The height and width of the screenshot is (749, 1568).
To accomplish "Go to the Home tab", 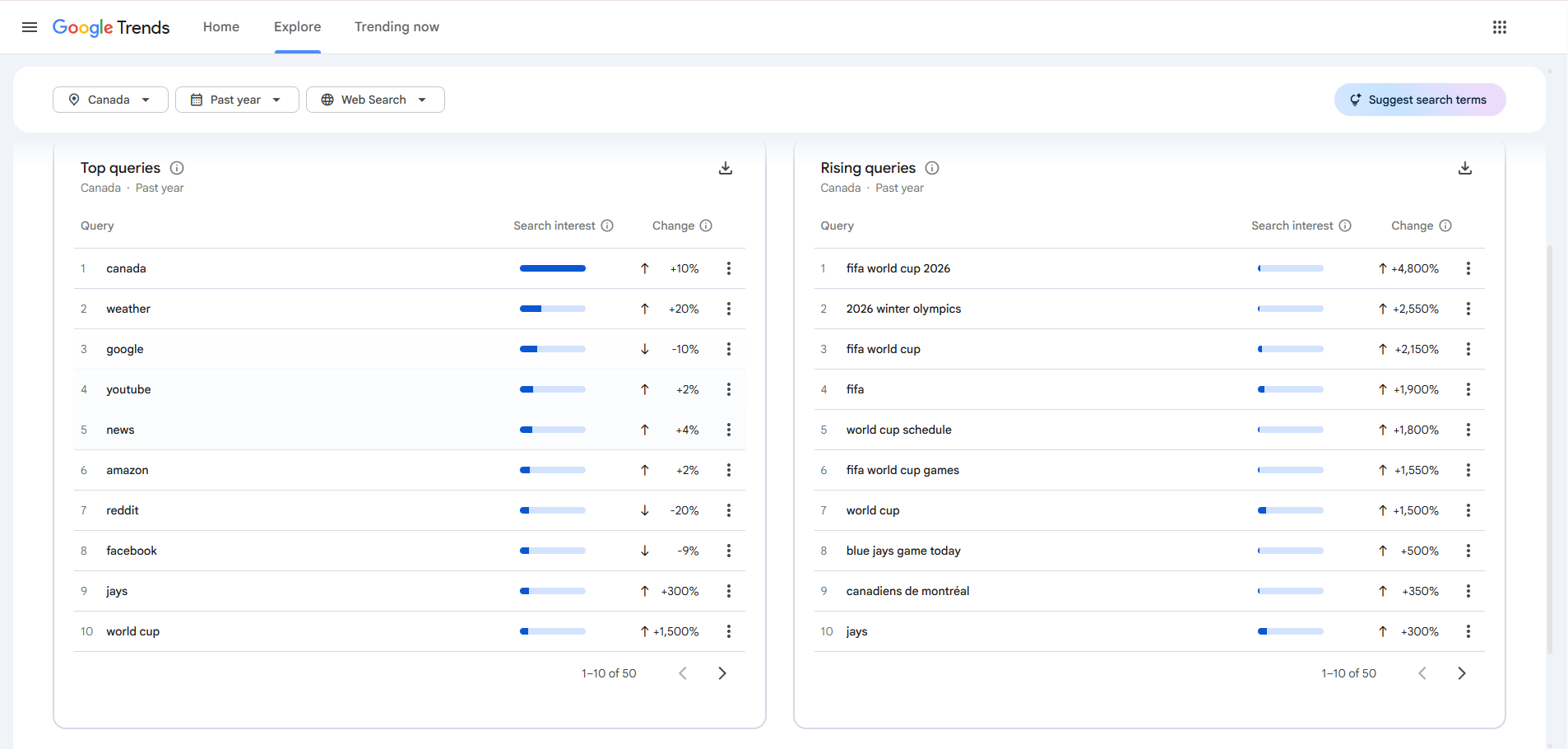I will (x=221, y=27).
